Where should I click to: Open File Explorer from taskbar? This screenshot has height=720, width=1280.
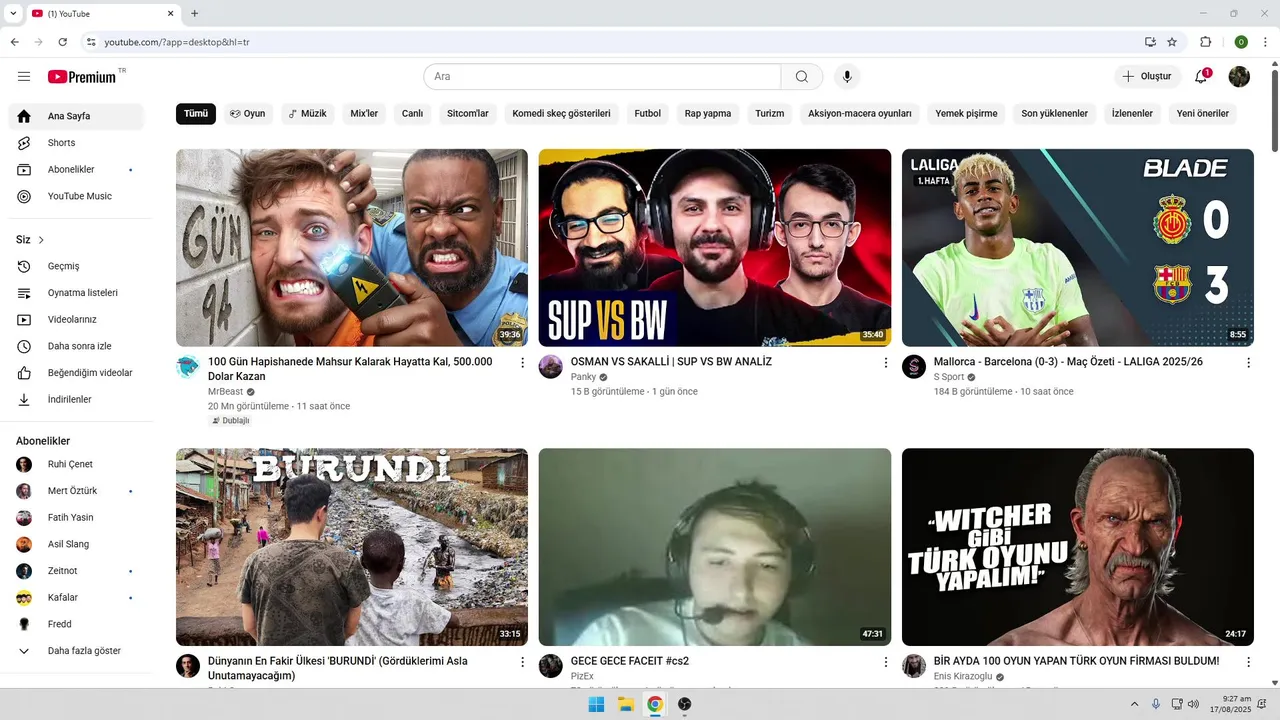[x=626, y=704]
